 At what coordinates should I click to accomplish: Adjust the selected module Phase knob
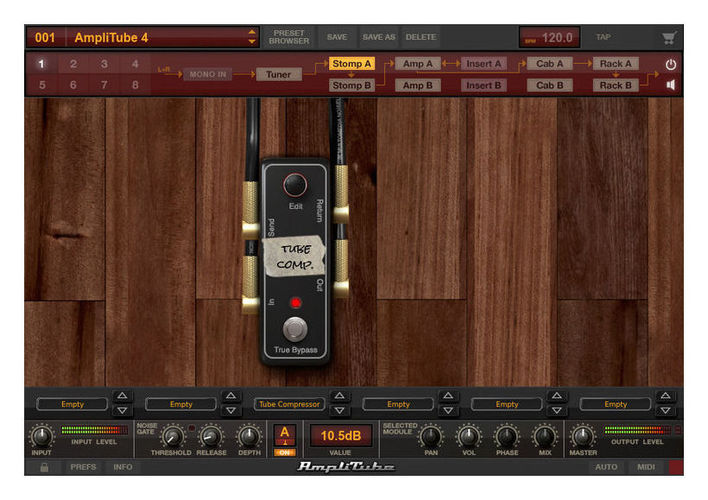click(507, 436)
